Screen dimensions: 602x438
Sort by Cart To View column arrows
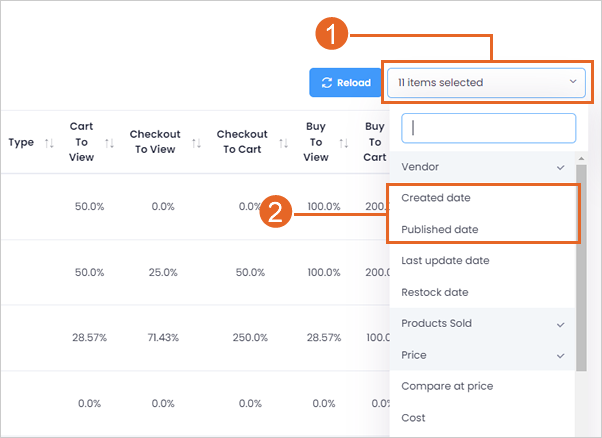[x=109, y=143]
